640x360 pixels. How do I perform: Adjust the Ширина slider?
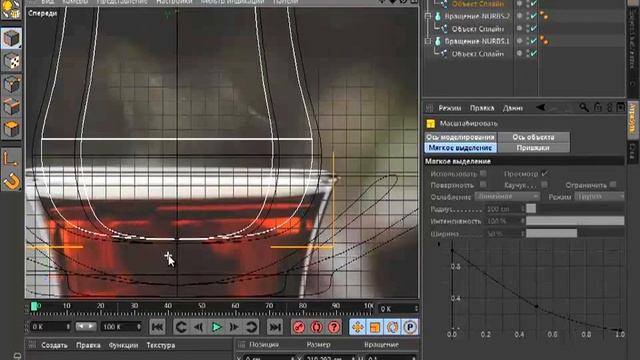[575, 234]
